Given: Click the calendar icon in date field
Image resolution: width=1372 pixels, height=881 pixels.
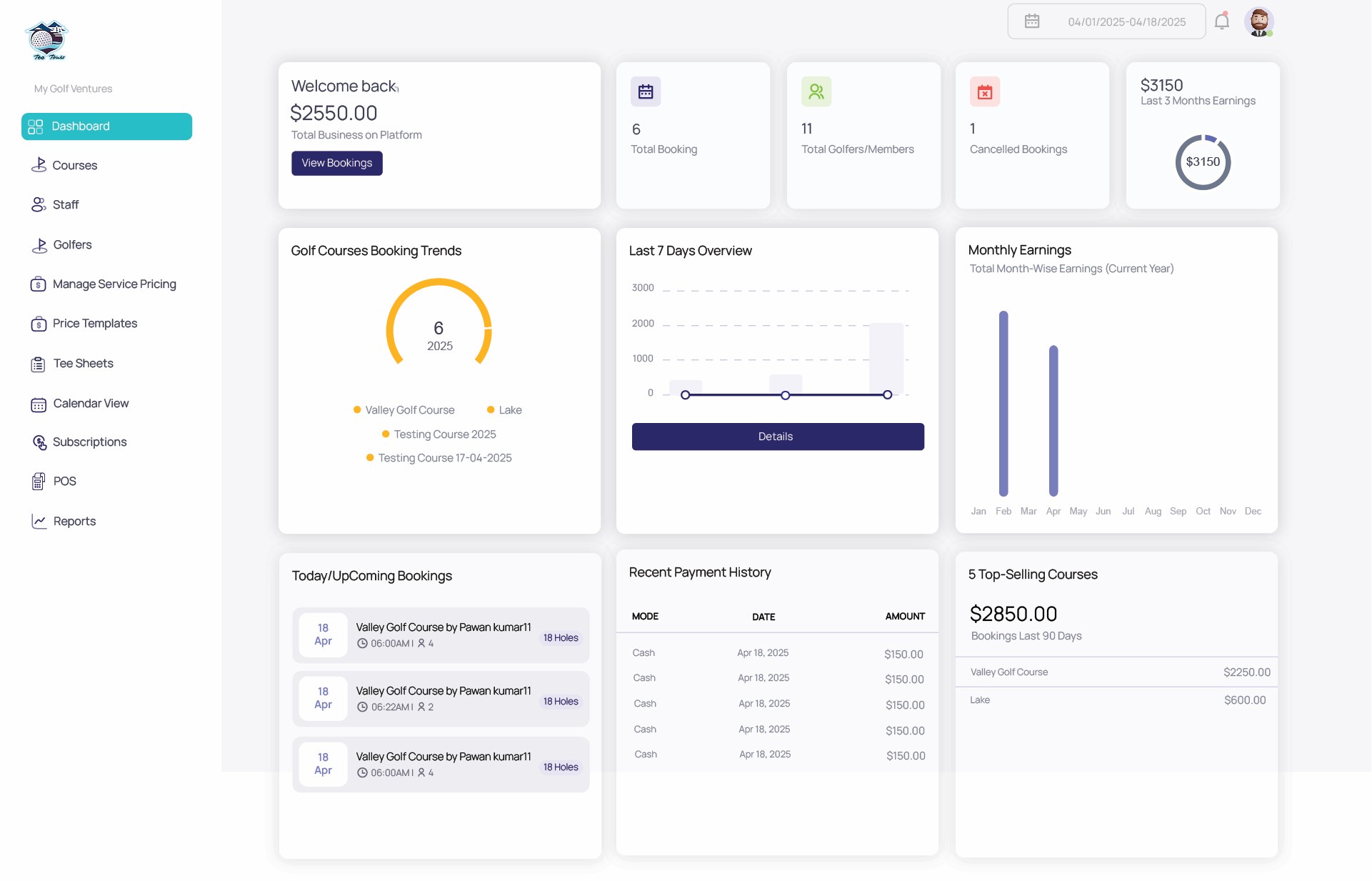Looking at the screenshot, I should coord(1032,21).
